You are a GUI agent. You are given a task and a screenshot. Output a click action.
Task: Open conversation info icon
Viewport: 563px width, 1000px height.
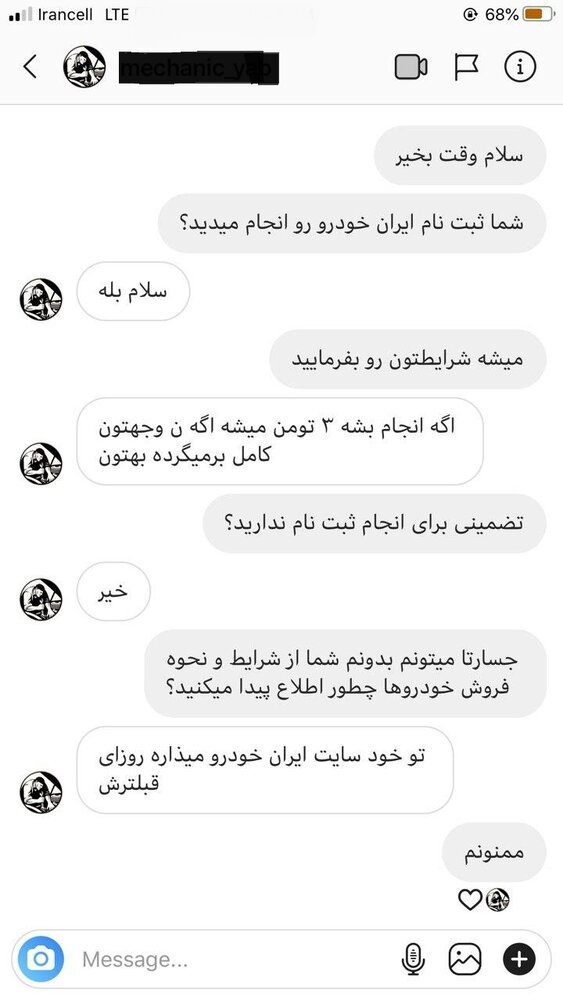520,66
